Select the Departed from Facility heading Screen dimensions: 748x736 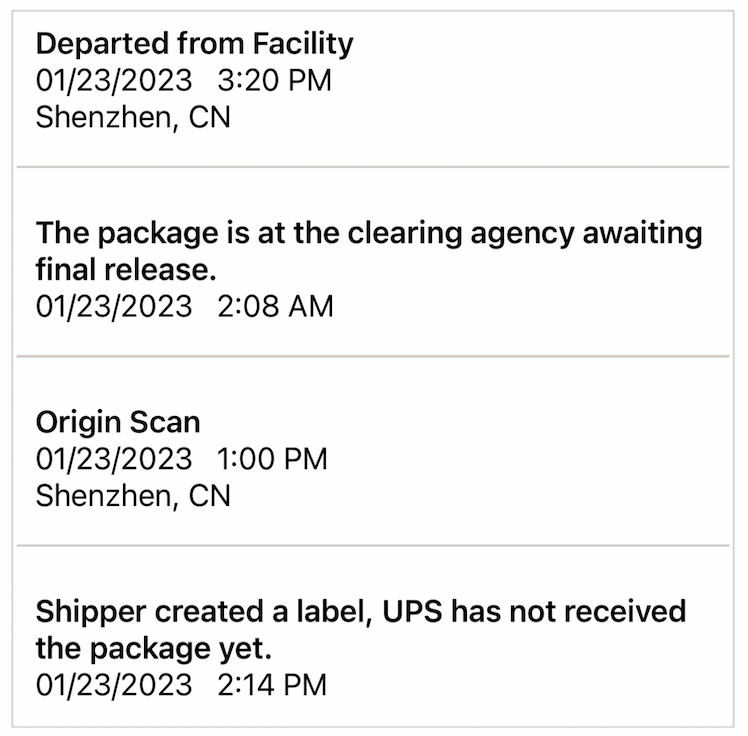click(x=194, y=44)
